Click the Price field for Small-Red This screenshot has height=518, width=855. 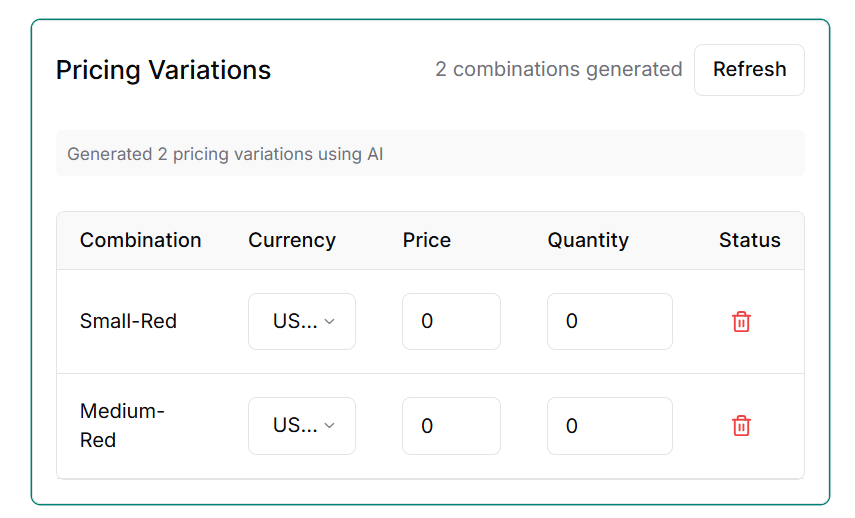click(451, 322)
